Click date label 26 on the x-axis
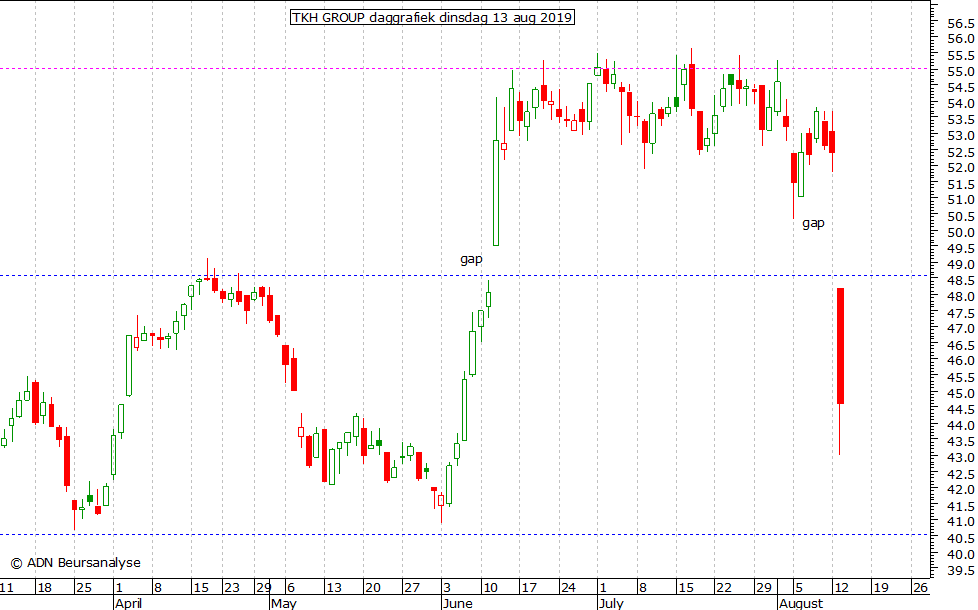Screen dimensions: 978x610 [920, 587]
